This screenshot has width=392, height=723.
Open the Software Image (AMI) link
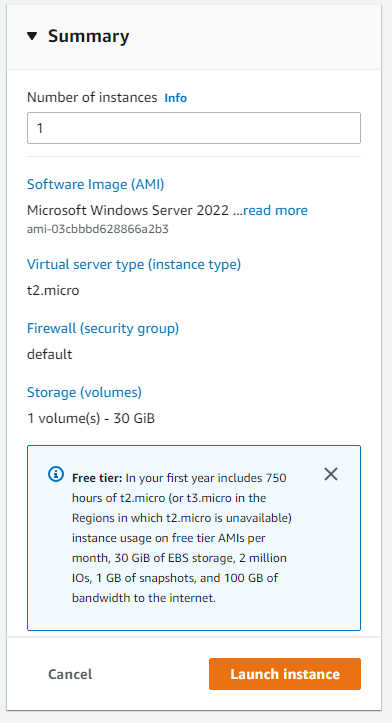pos(95,184)
